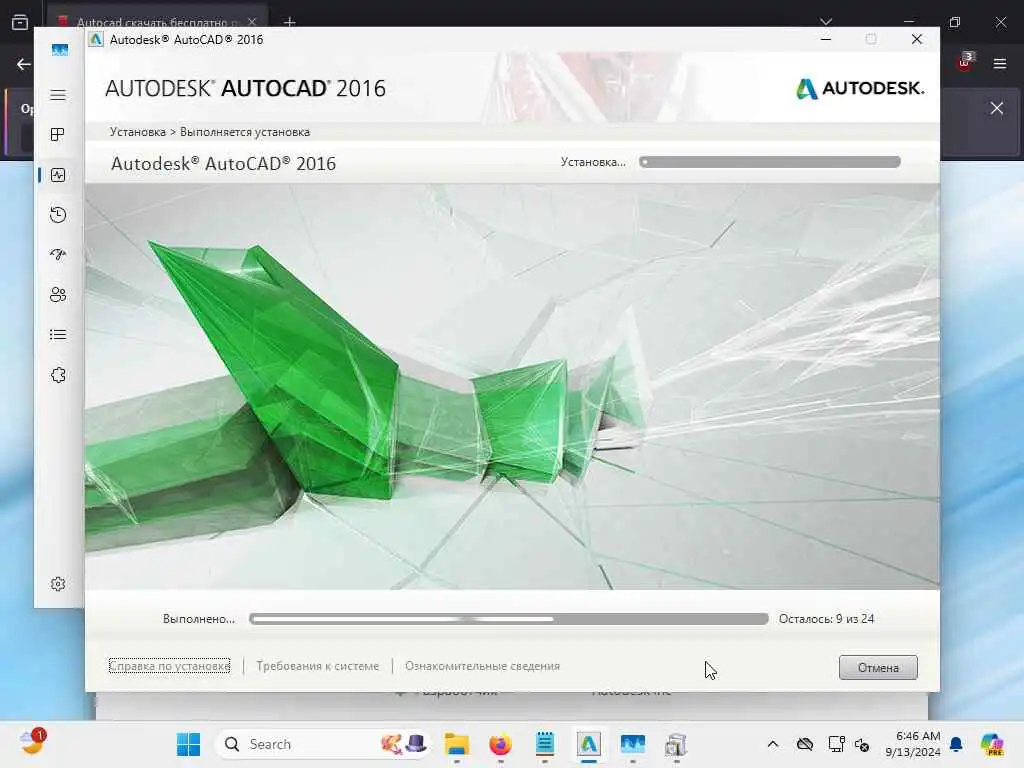This screenshot has width=1024, height=768.
Task: Open Firefox View icon in browser
Action: [x=20, y=22]
